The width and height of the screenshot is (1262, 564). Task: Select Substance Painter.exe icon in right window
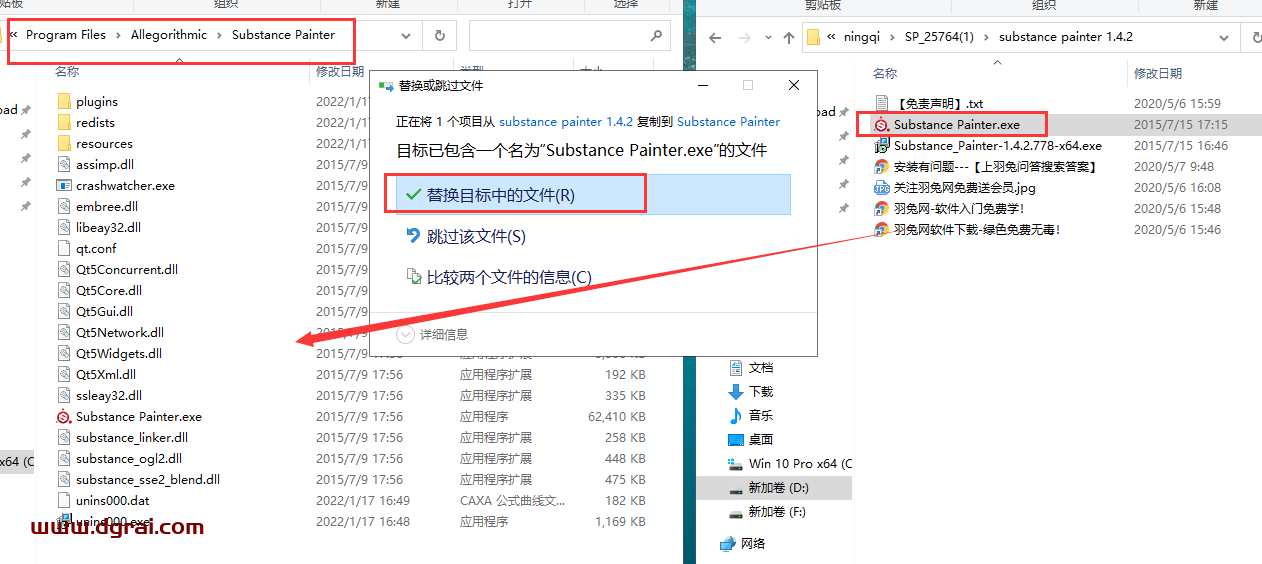[882, 124]
